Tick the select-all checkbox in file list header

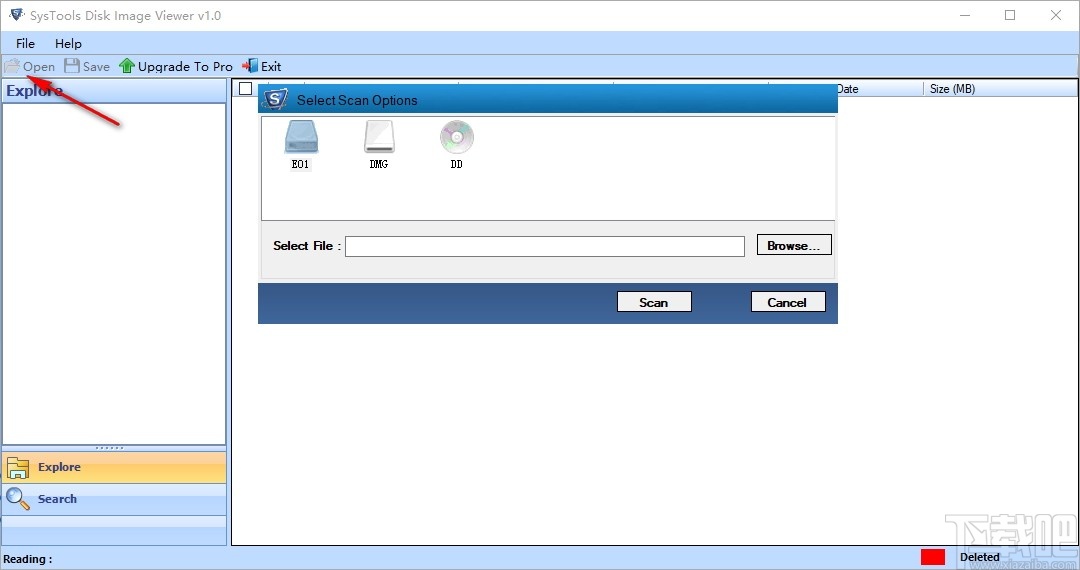click(245, 88)
